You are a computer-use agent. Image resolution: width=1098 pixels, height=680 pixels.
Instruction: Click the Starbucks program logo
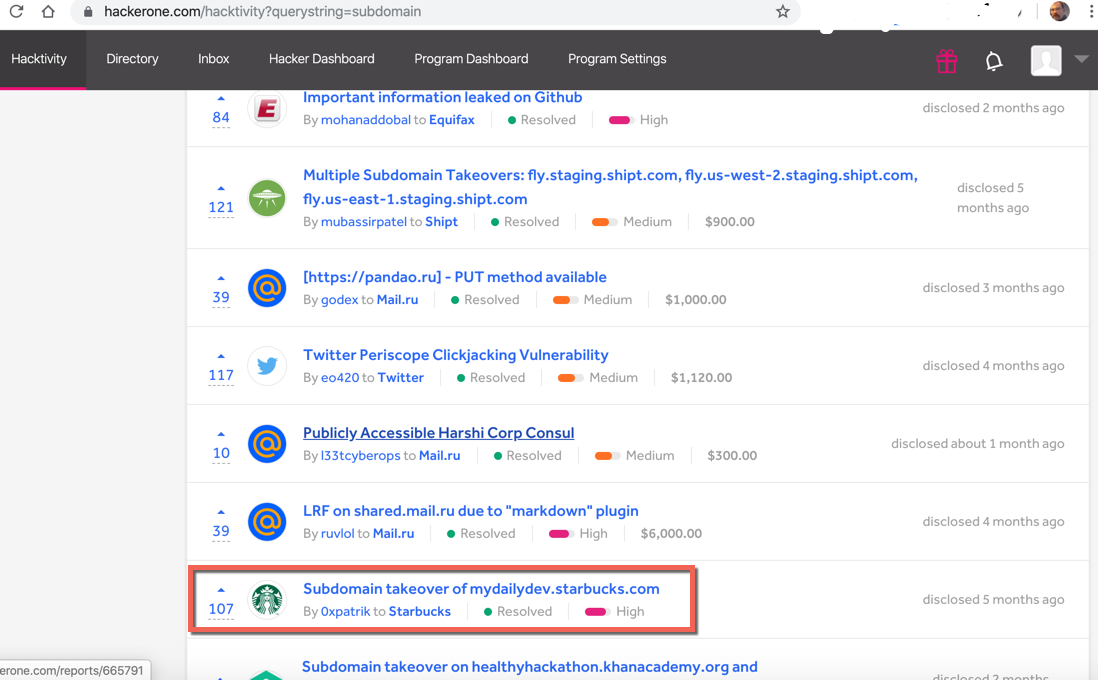click(267, 600)
